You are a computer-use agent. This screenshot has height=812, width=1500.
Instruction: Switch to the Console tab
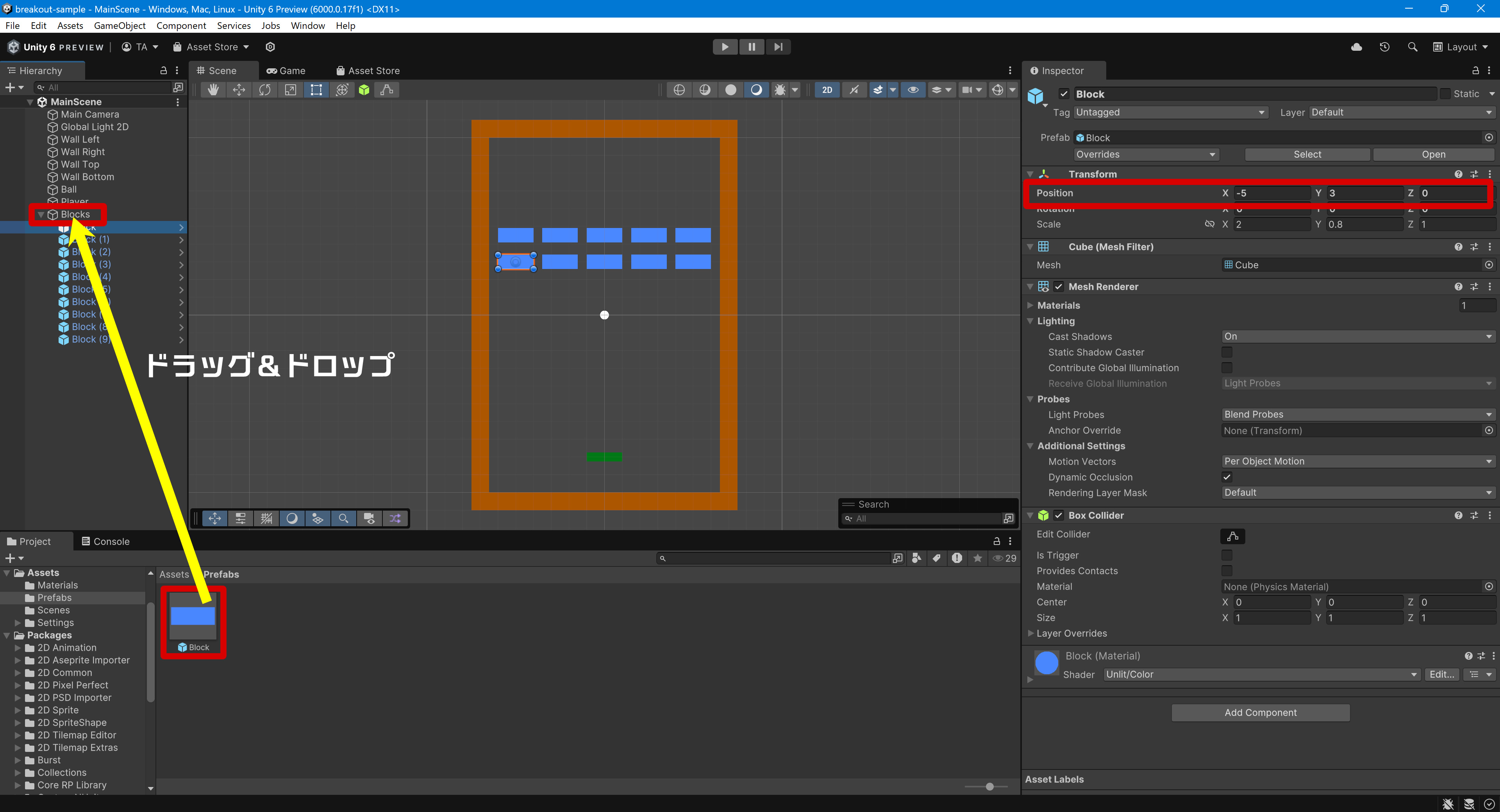click(105, 541)
